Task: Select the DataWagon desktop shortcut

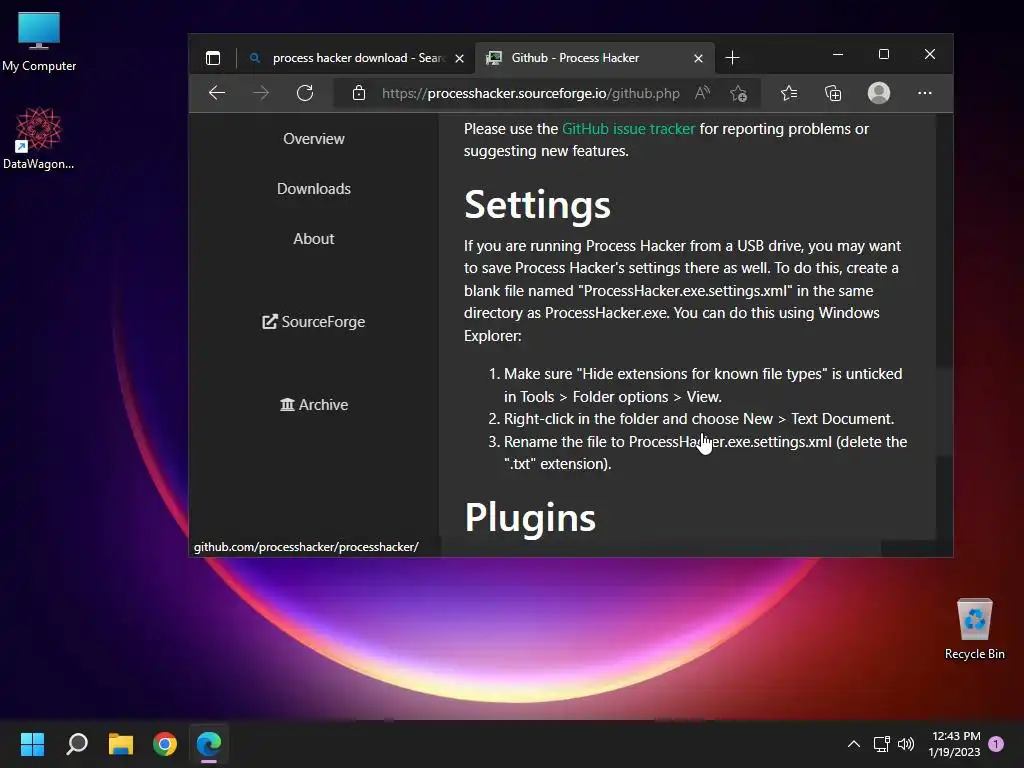Action: click(39, 139)
